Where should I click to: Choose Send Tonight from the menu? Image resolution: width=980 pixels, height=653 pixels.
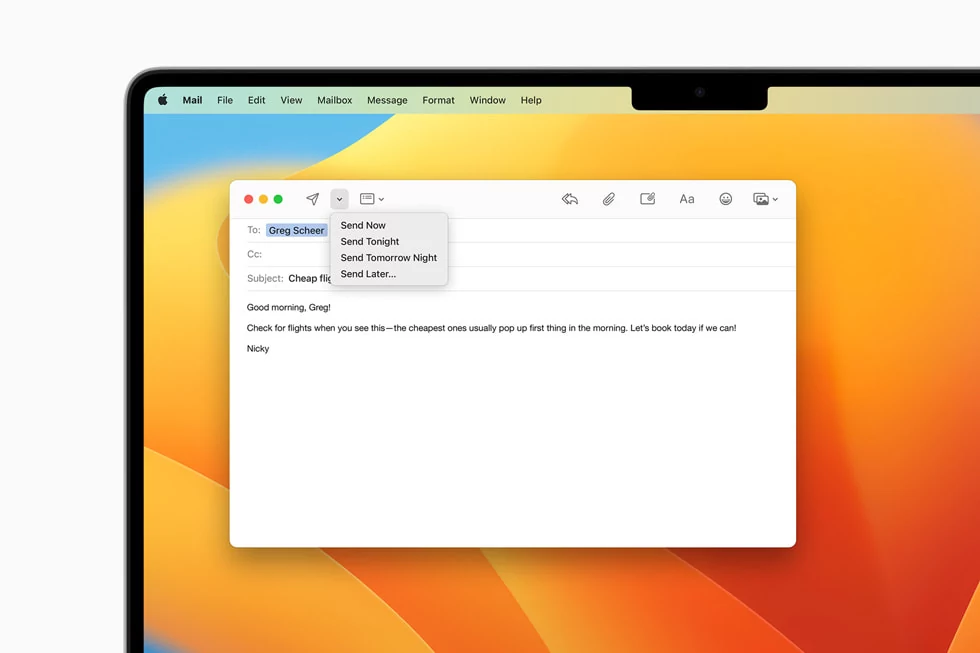pyautogui.click(x=389, y=241)
